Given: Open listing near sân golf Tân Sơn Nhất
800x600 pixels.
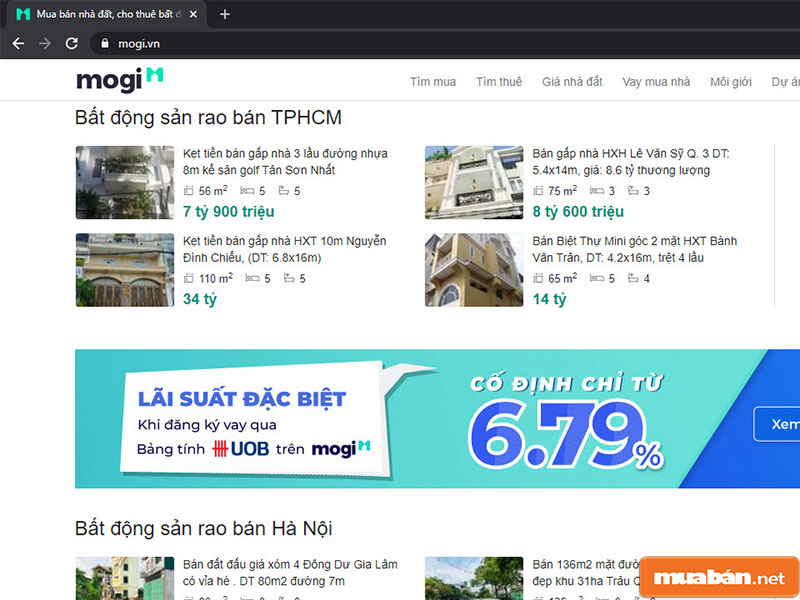Looking at the screenshot, I should coord(285,162).
